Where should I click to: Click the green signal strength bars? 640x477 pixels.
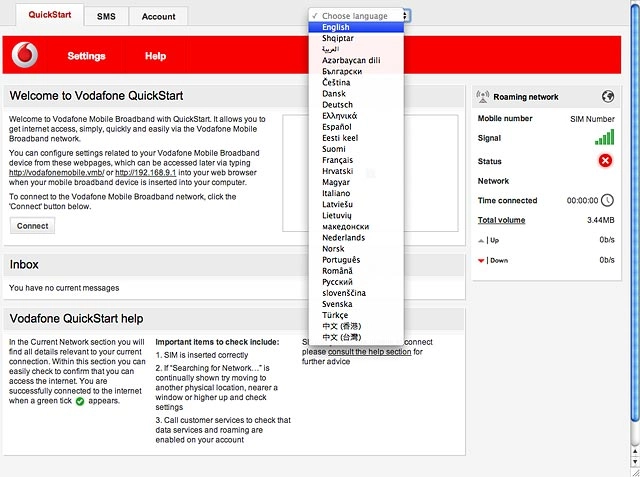pyautogui.click(x=604, y=138)
